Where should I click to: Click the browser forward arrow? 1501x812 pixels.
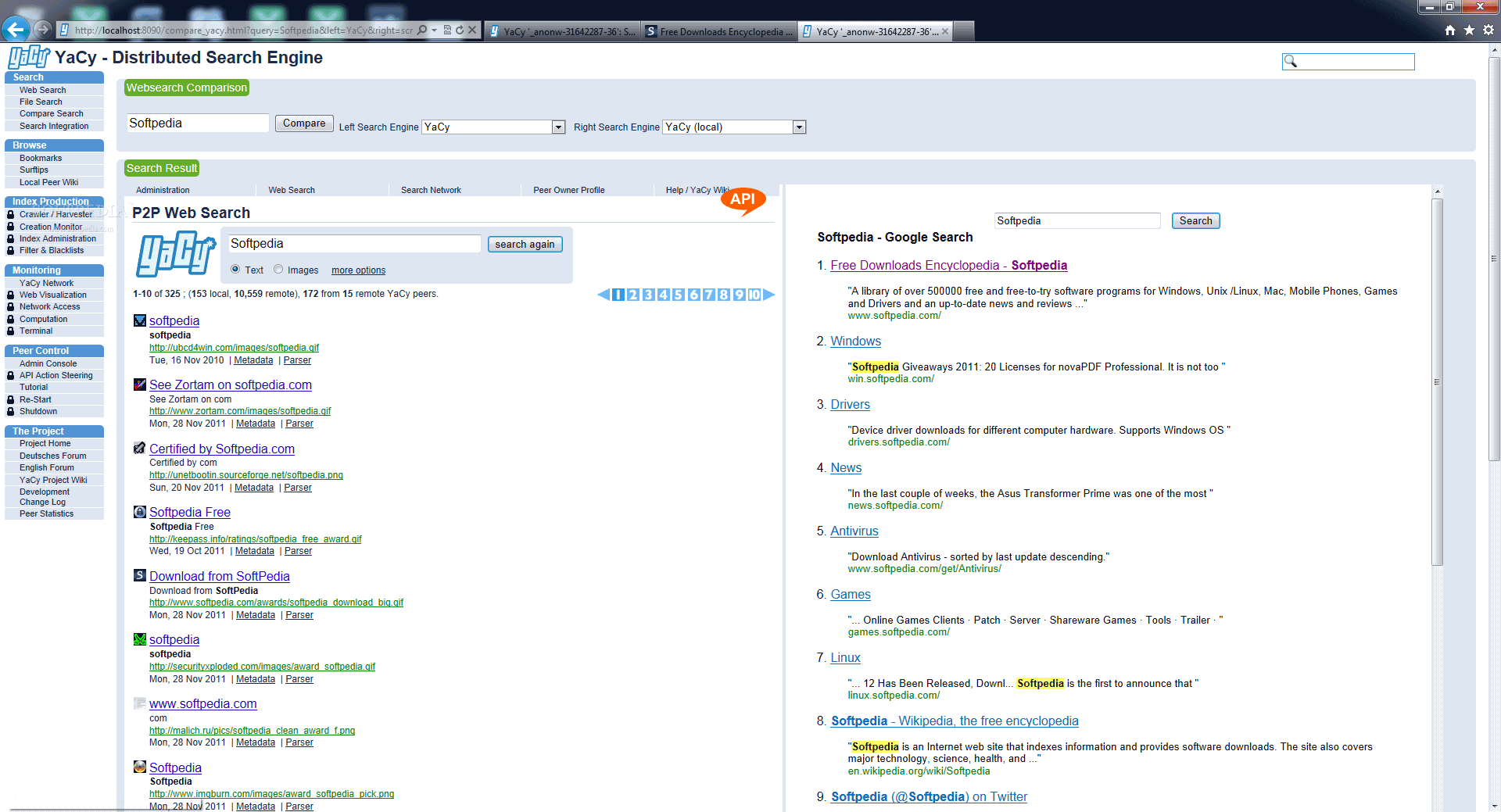click(x=43, y=30)
